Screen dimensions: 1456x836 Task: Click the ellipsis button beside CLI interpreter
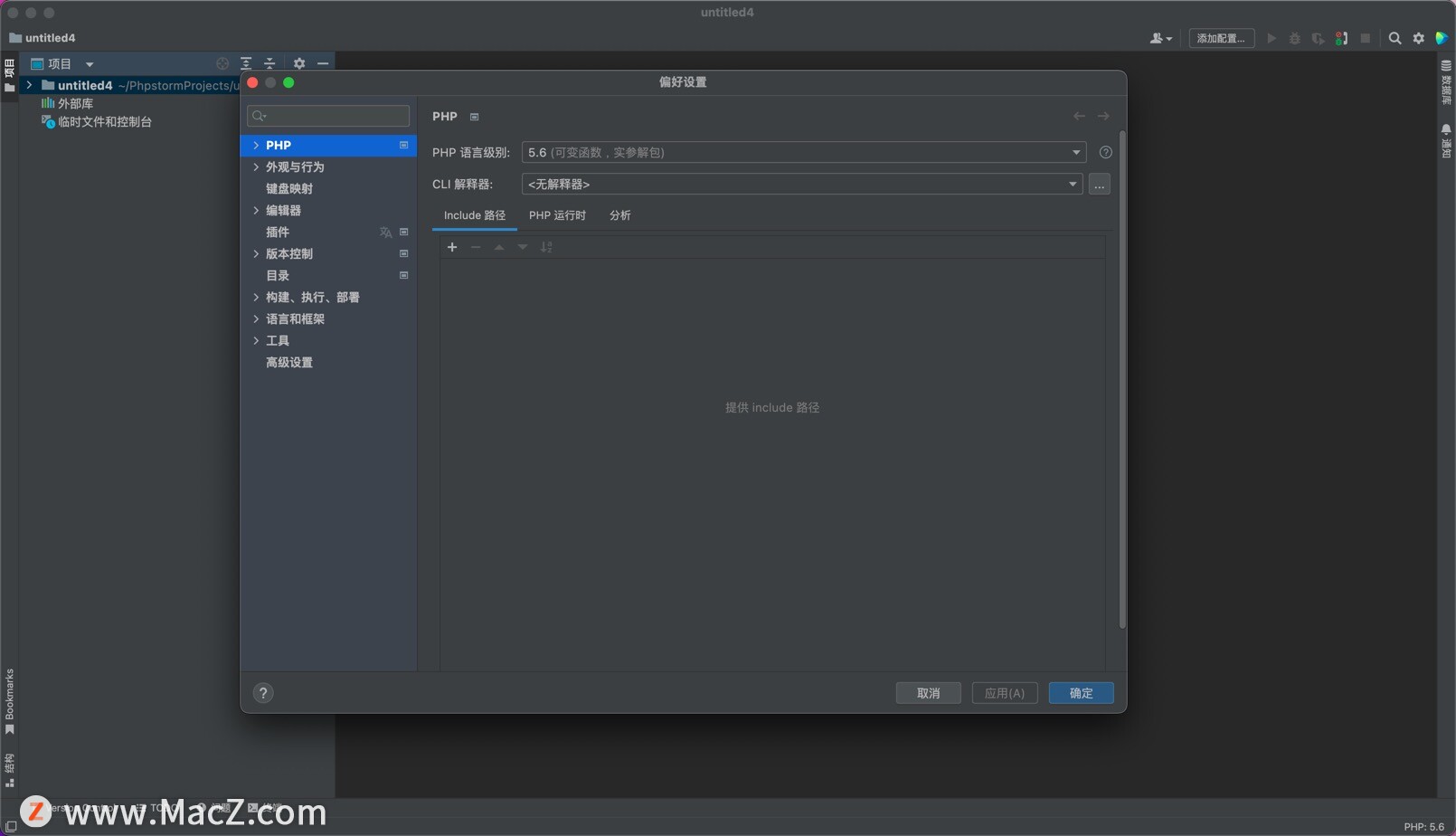[x=1100, y=184]
